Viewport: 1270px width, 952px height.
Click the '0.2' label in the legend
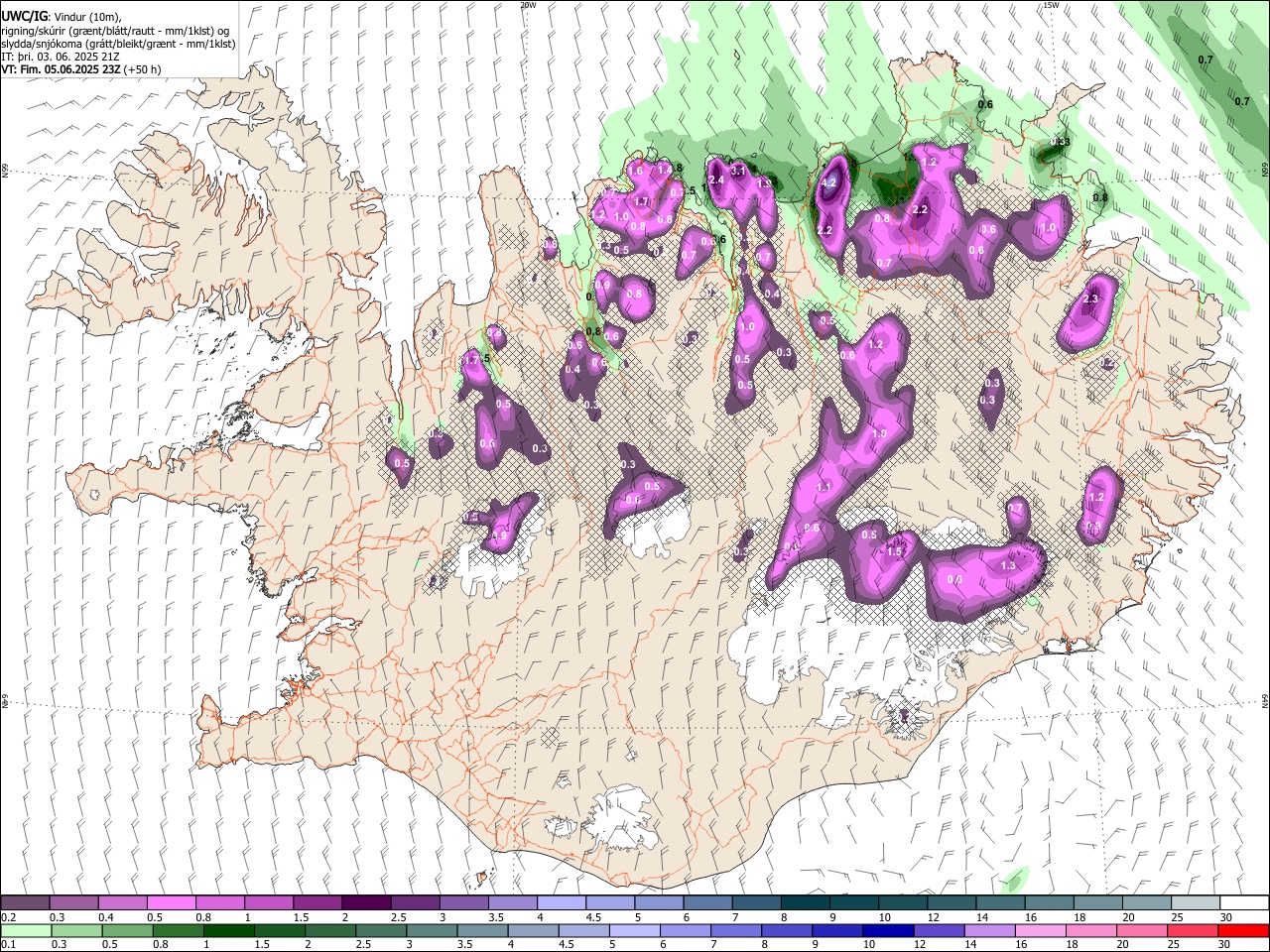point(7,917)
